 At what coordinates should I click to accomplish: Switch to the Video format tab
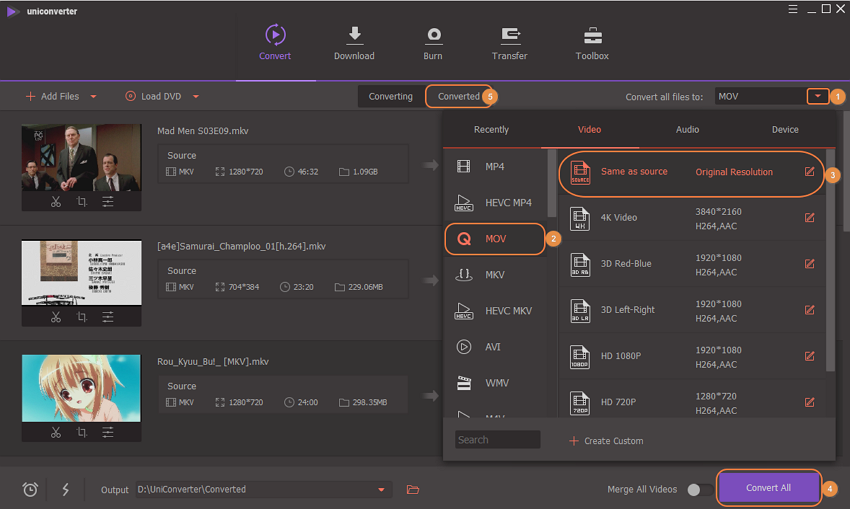pos(589,130)
